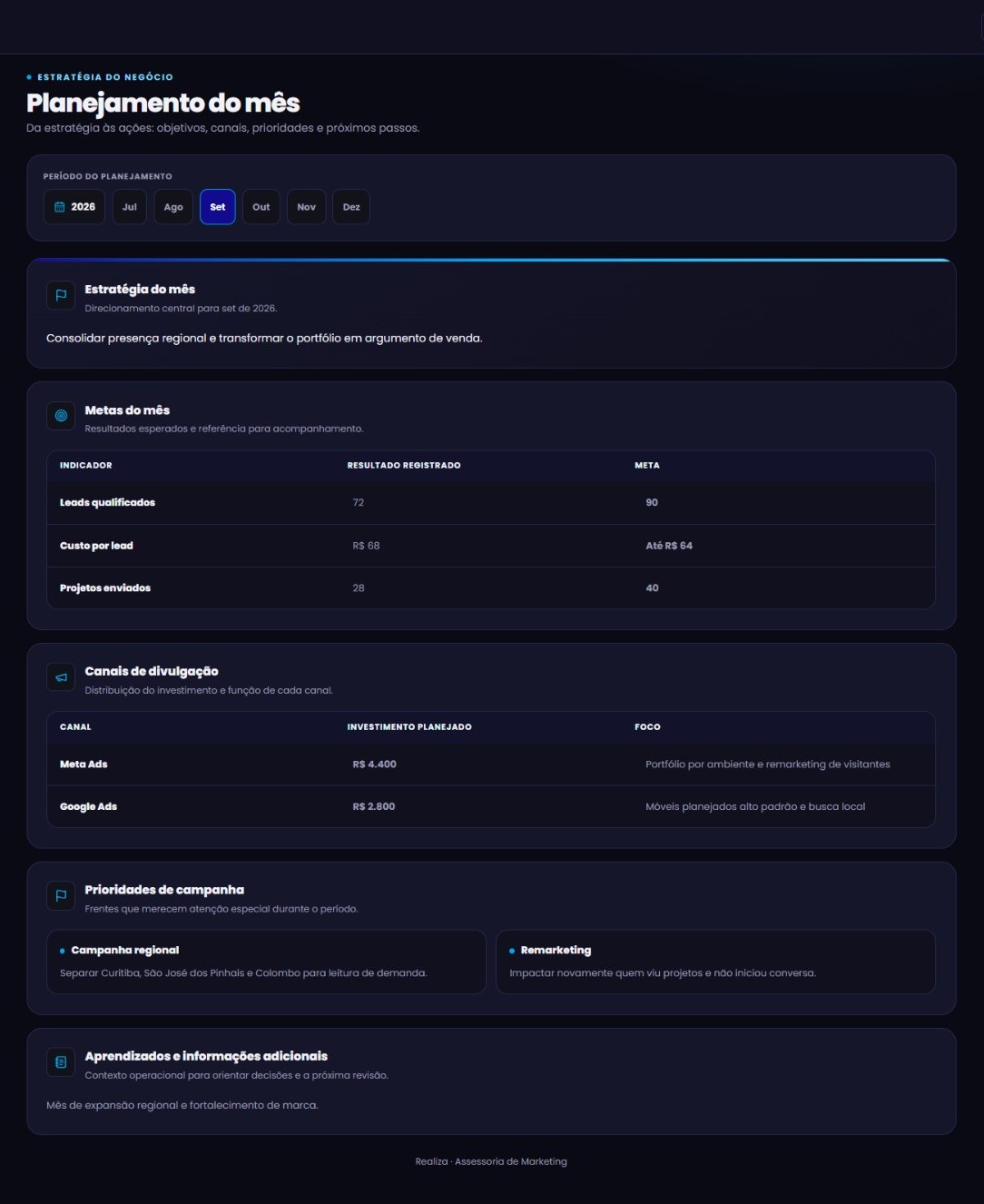This screenshot has width=984, height=1204.
Task: Click the Investimento planejado column header
Action: coord(409,726)
